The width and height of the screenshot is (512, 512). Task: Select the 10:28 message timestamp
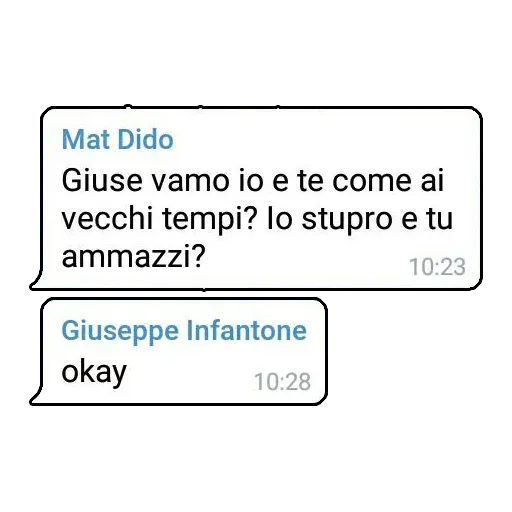point(282,382)
